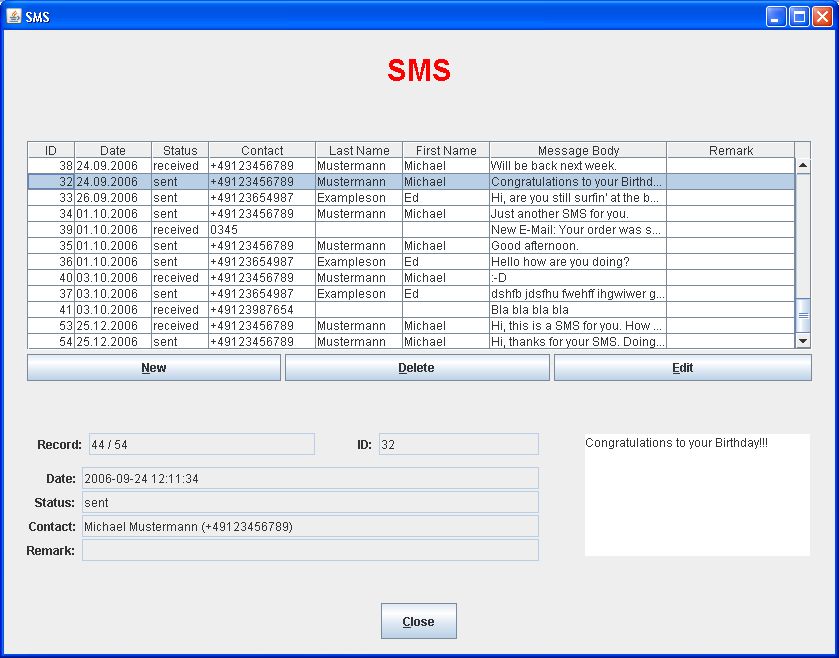Click the table scrollbar thumb
This screenshot has width=839, height=658.
(802, 314)
